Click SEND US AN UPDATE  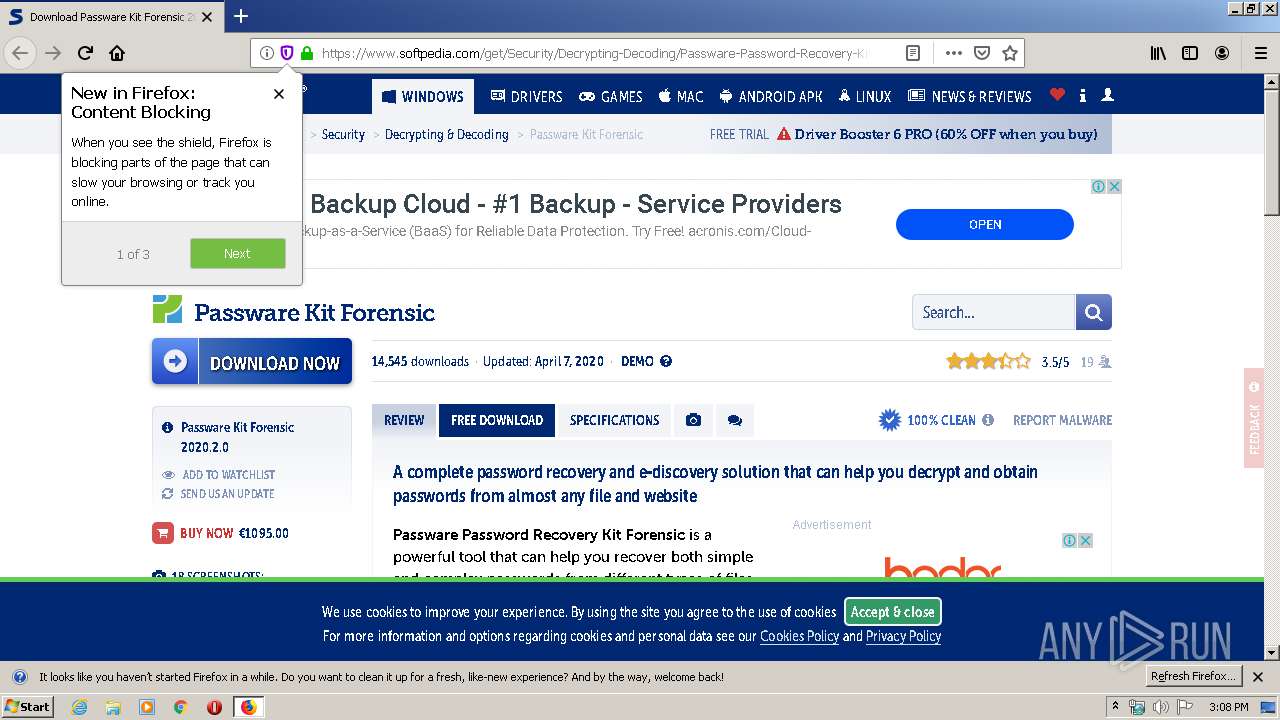pyautogui.click(x=227, y=494)
